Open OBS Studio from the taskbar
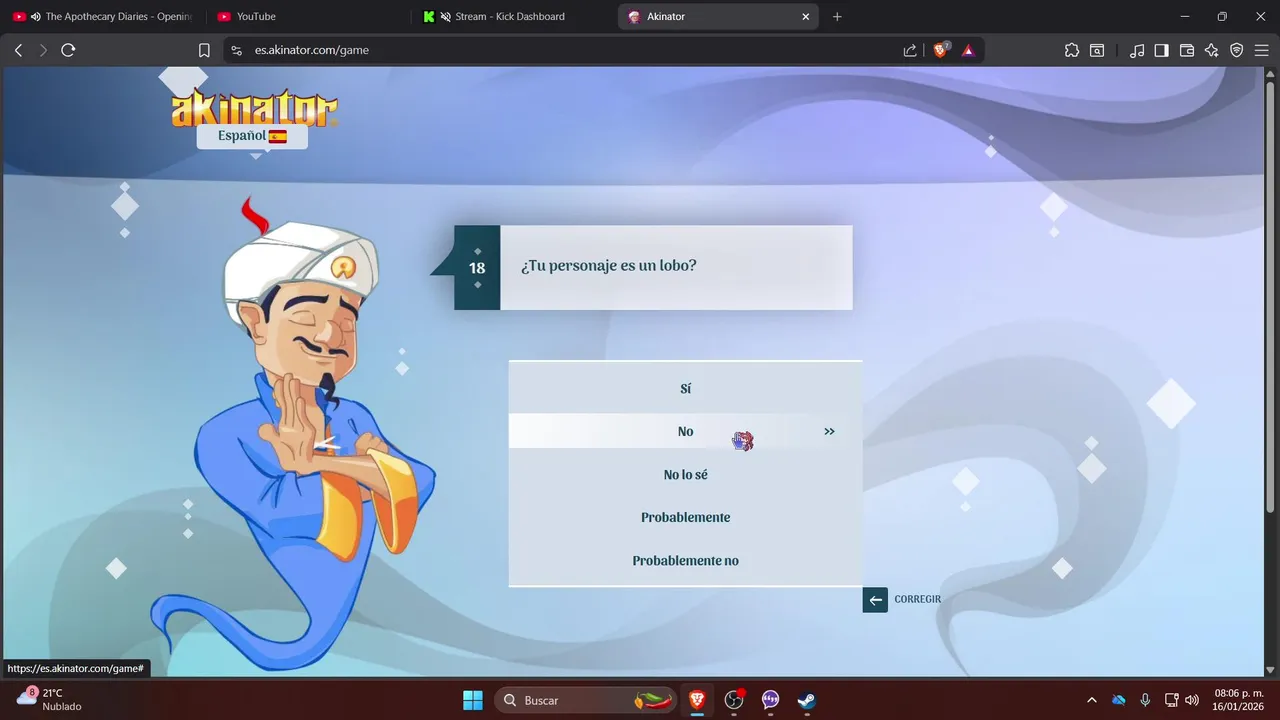 coord(734,700)
